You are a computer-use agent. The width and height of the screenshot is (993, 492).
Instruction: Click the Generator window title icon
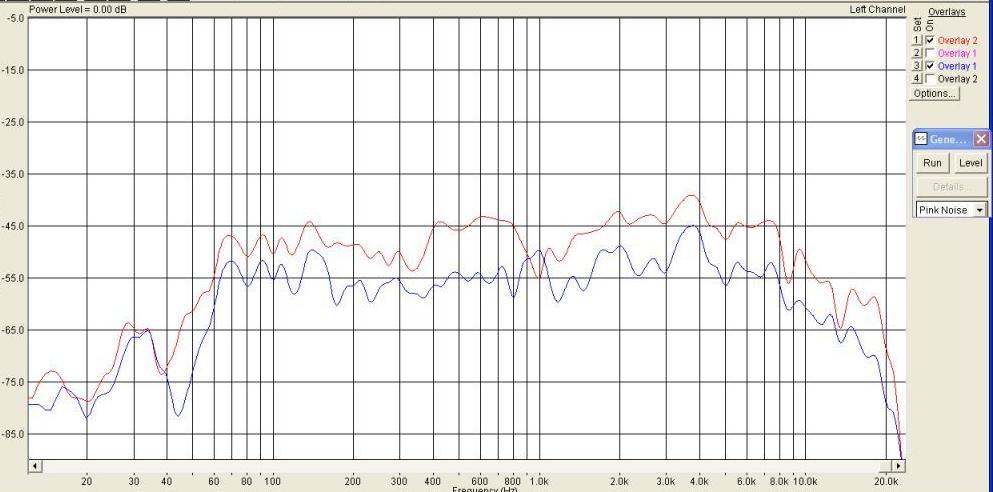[x=921, y=139]
